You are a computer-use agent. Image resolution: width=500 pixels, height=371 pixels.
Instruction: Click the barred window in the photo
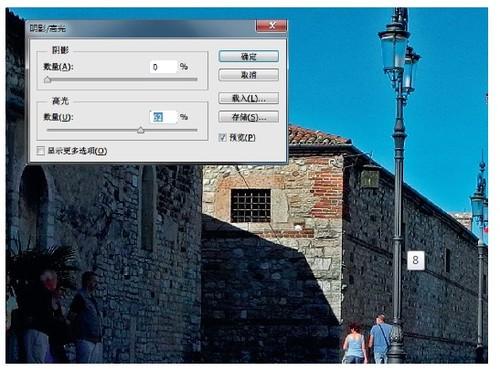point(251,206)
